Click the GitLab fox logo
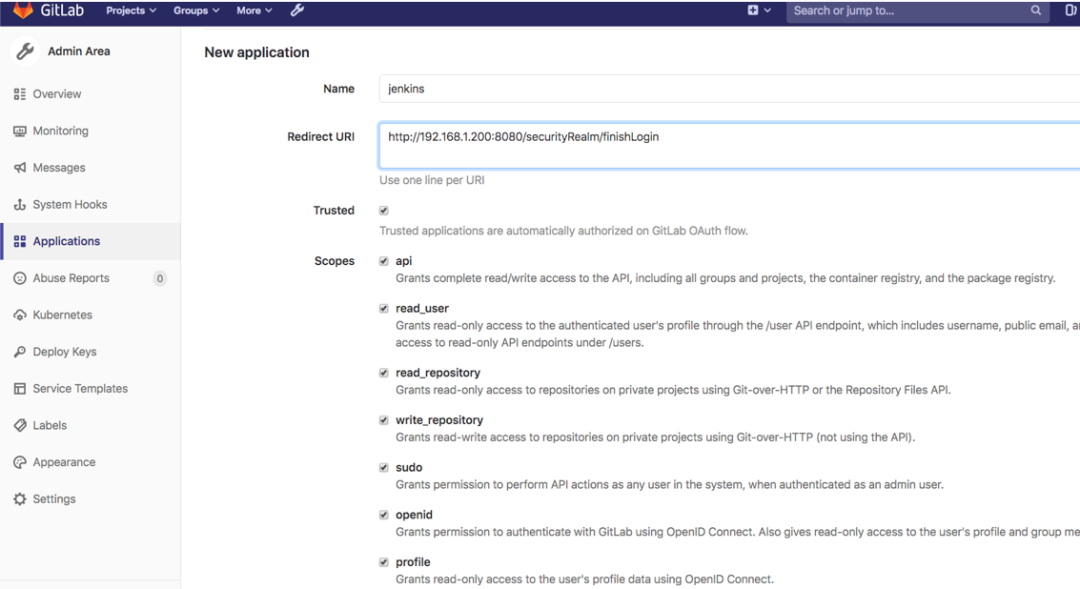This screenshot has height=589, width=1080. coord(23,11)
